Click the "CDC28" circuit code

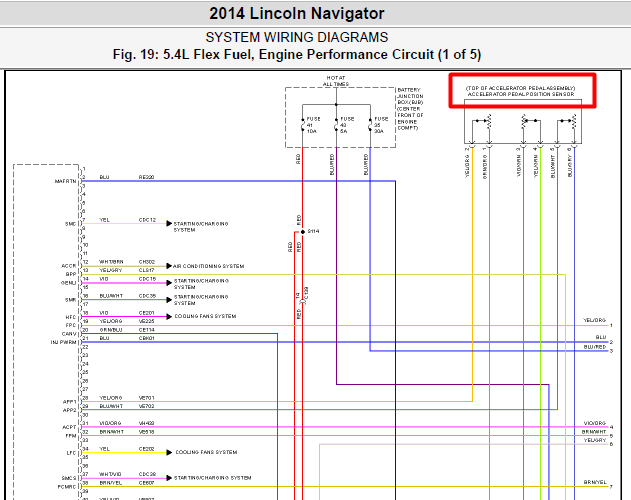(147, 474)
